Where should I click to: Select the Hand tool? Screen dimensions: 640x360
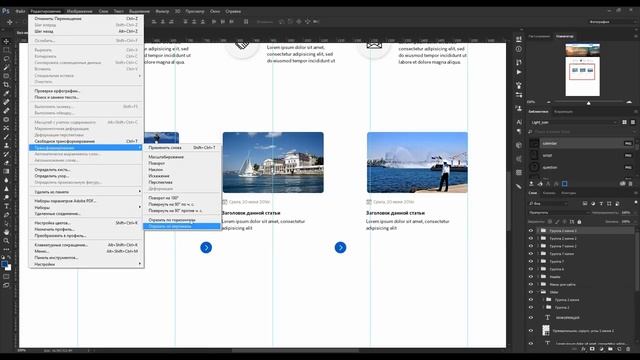point(6,232)
